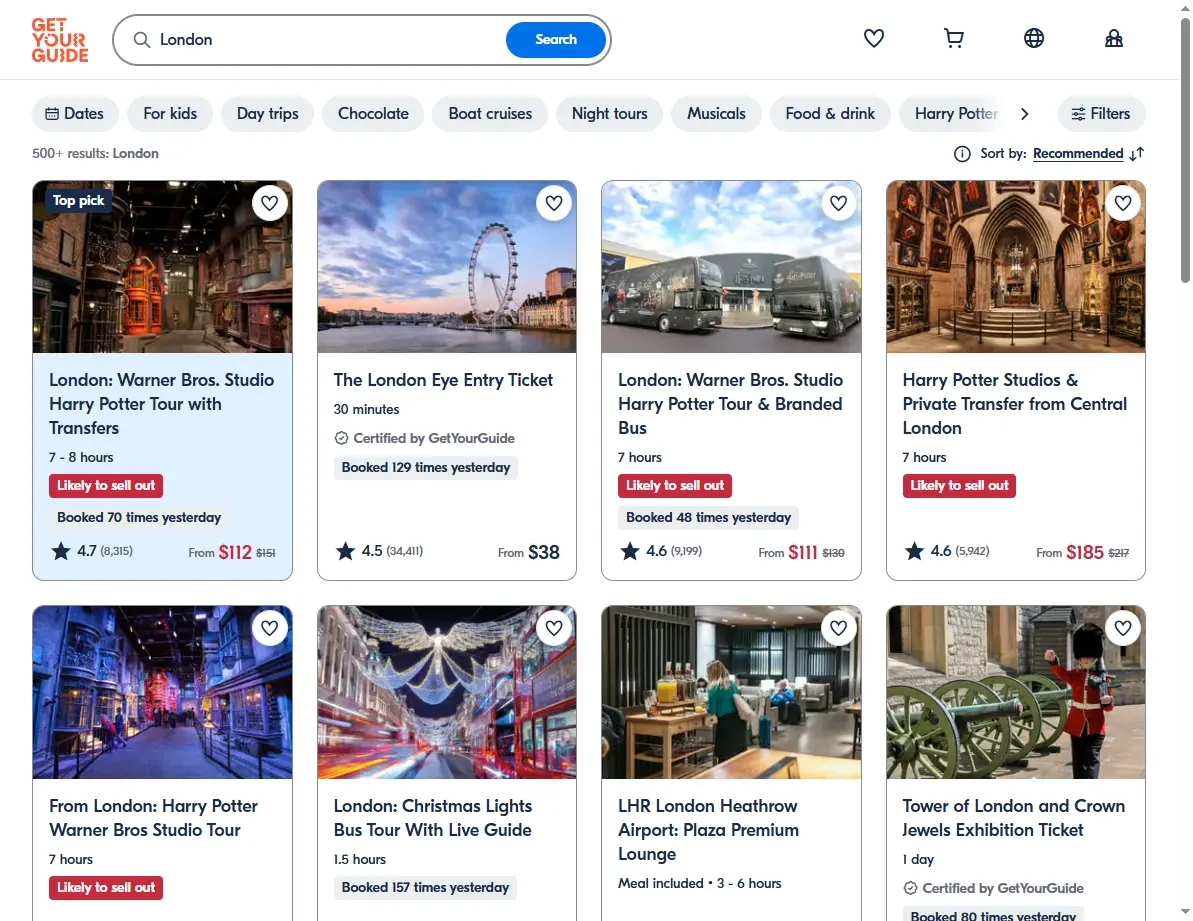Open London: Warner Bros. Studio Tour with Transfers title
1193x921 pixels.
pos(161,404)
